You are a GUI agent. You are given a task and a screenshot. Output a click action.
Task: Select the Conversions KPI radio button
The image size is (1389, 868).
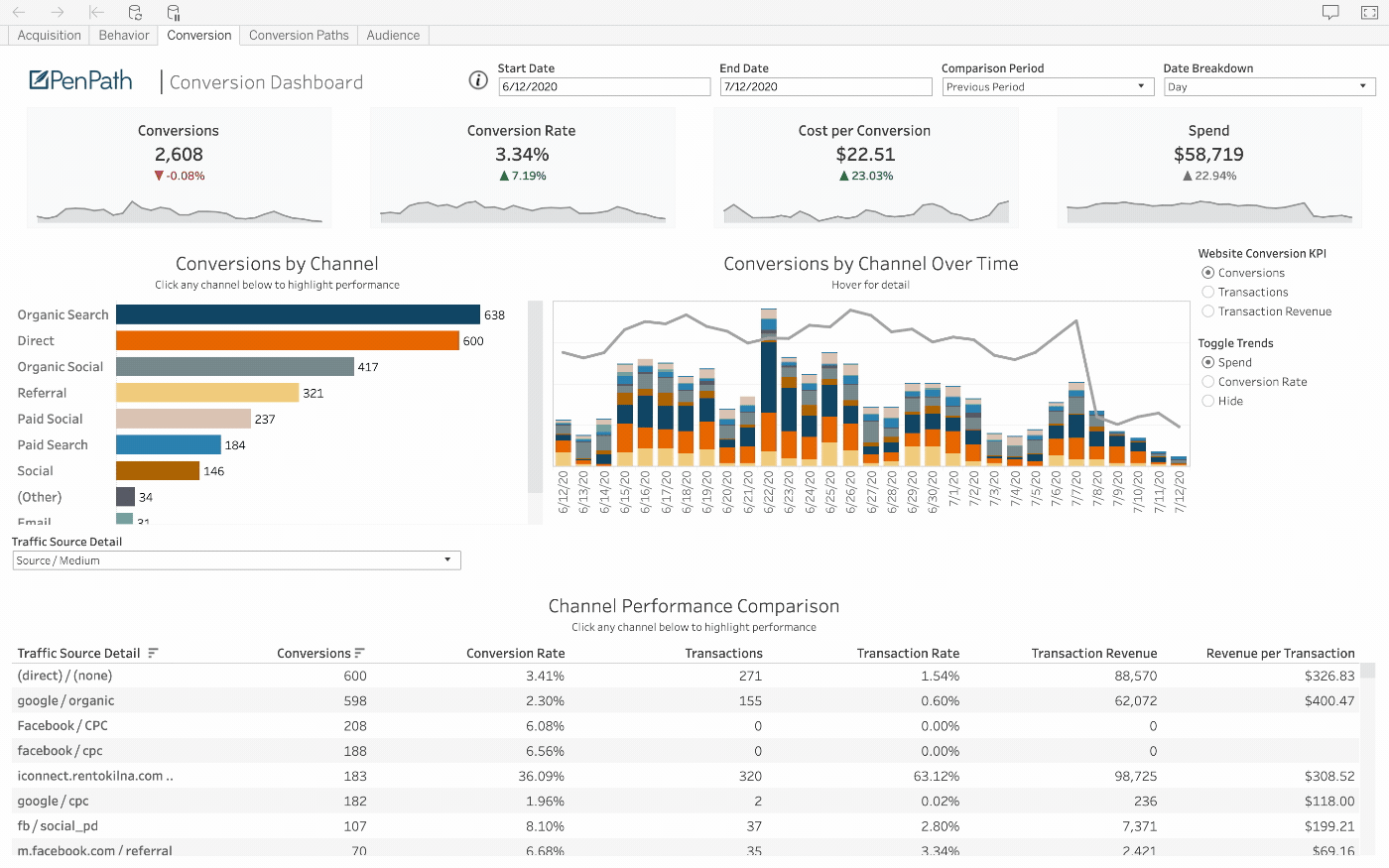tap(1207, 273)
